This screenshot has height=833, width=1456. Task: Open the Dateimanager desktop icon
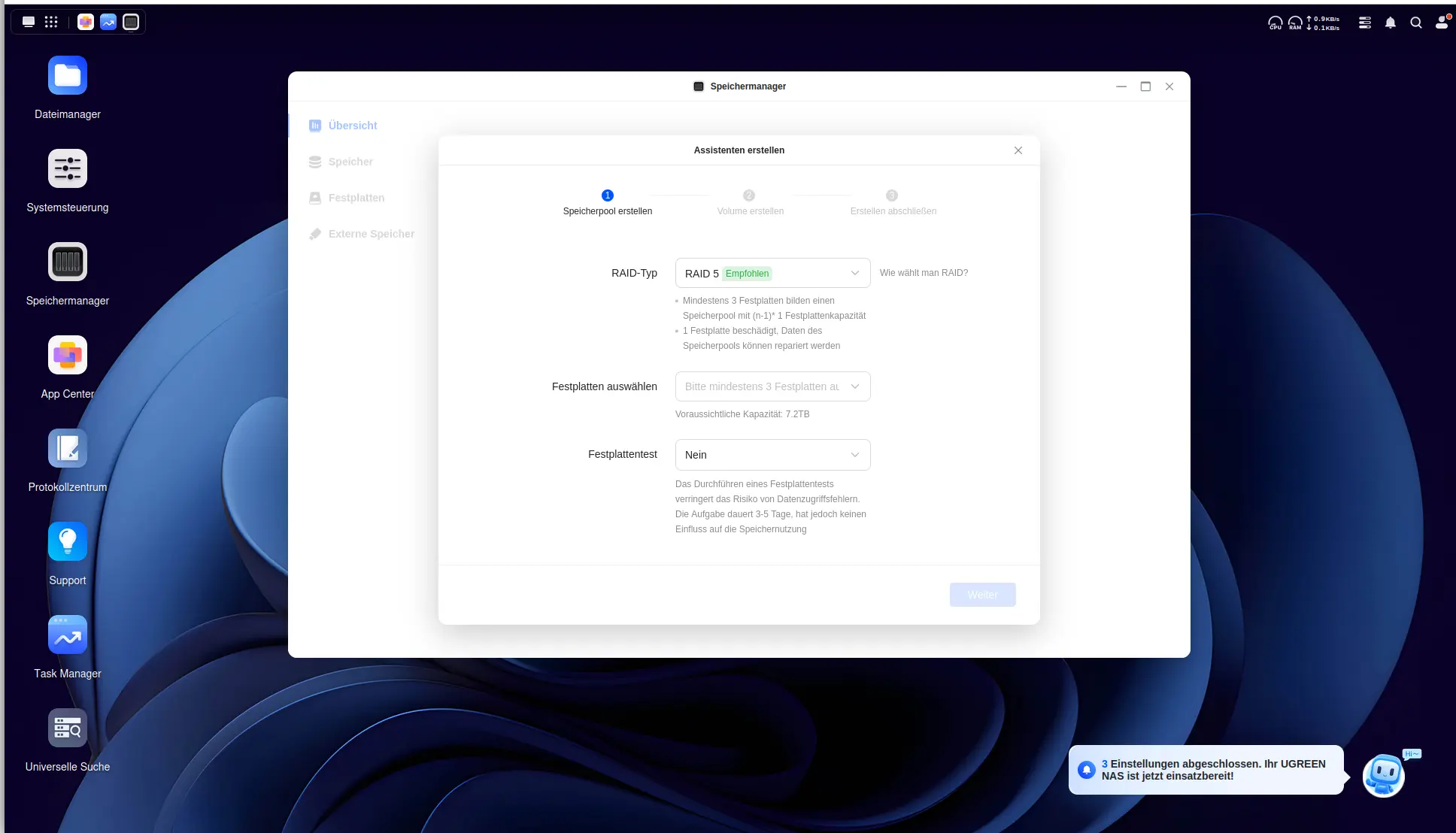click(68, 75)
